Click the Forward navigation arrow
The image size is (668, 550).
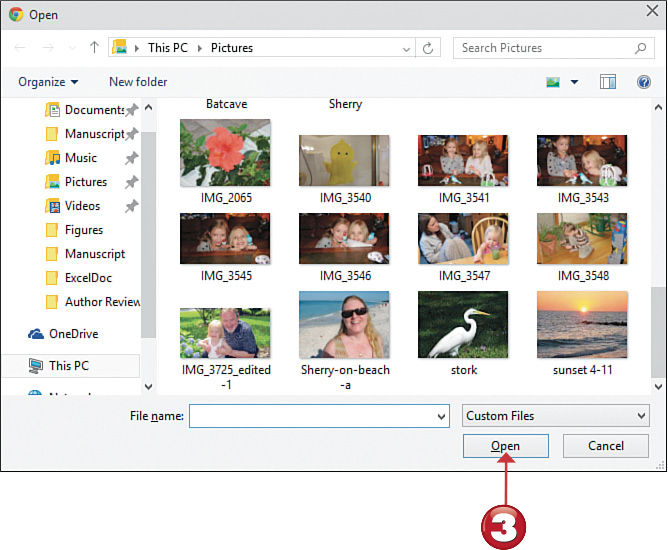point(48,48)
